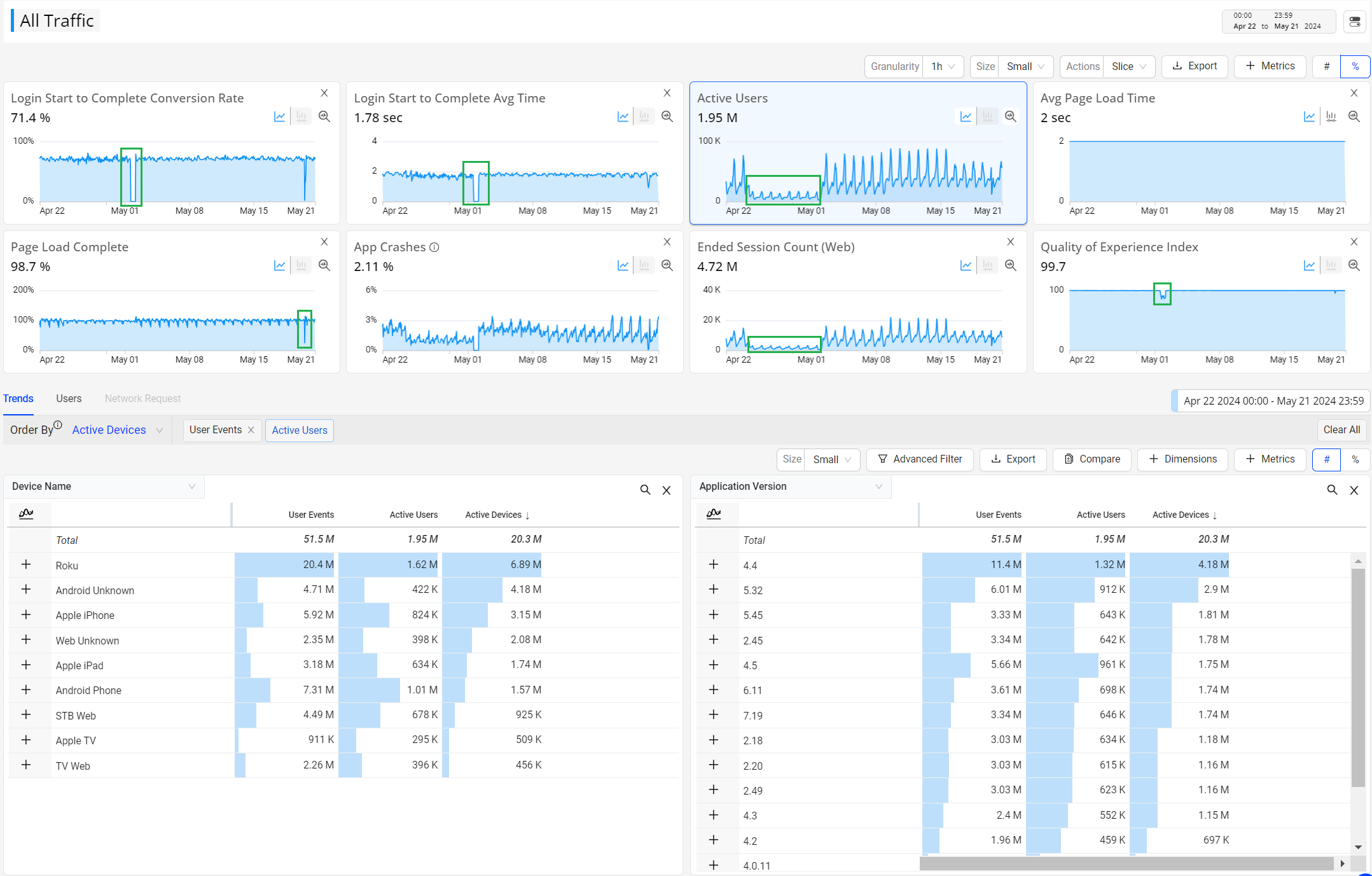Toggle percent view in top metrics toolbar
This screenshot has width=1372, height=876.
[x=1355, y=66]
